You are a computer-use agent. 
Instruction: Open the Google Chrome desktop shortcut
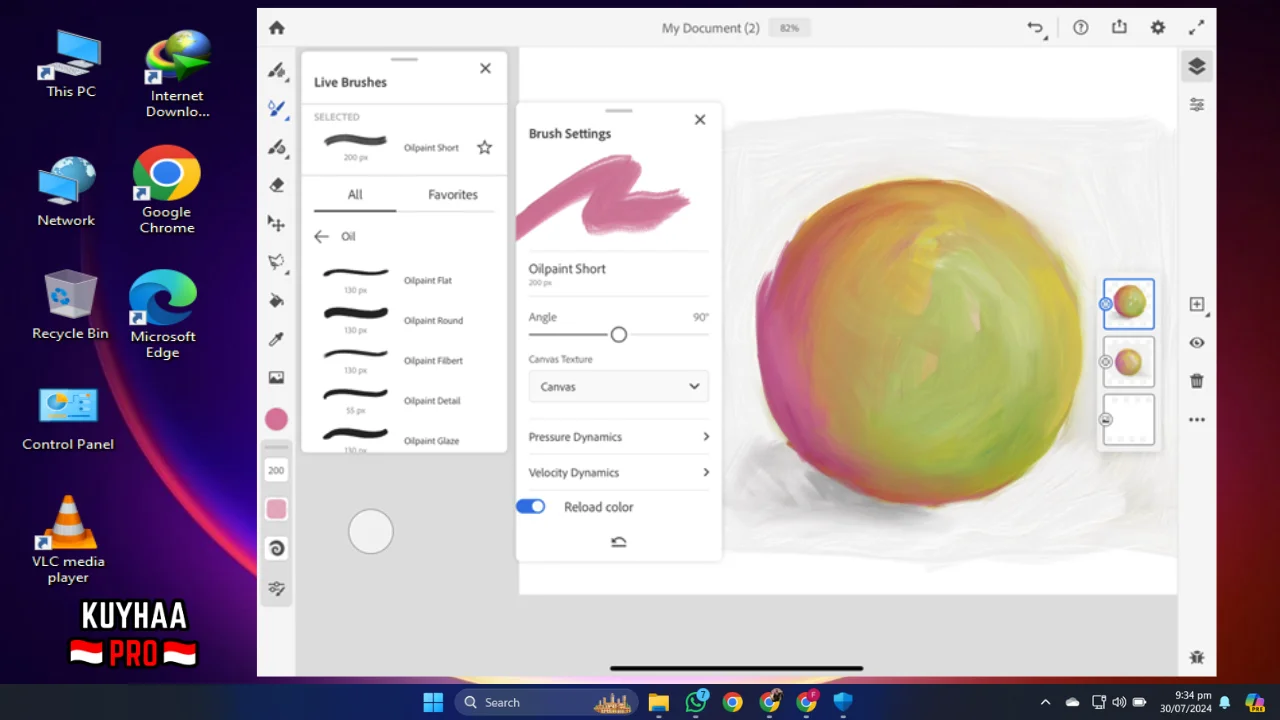click(x=167, y=190)
